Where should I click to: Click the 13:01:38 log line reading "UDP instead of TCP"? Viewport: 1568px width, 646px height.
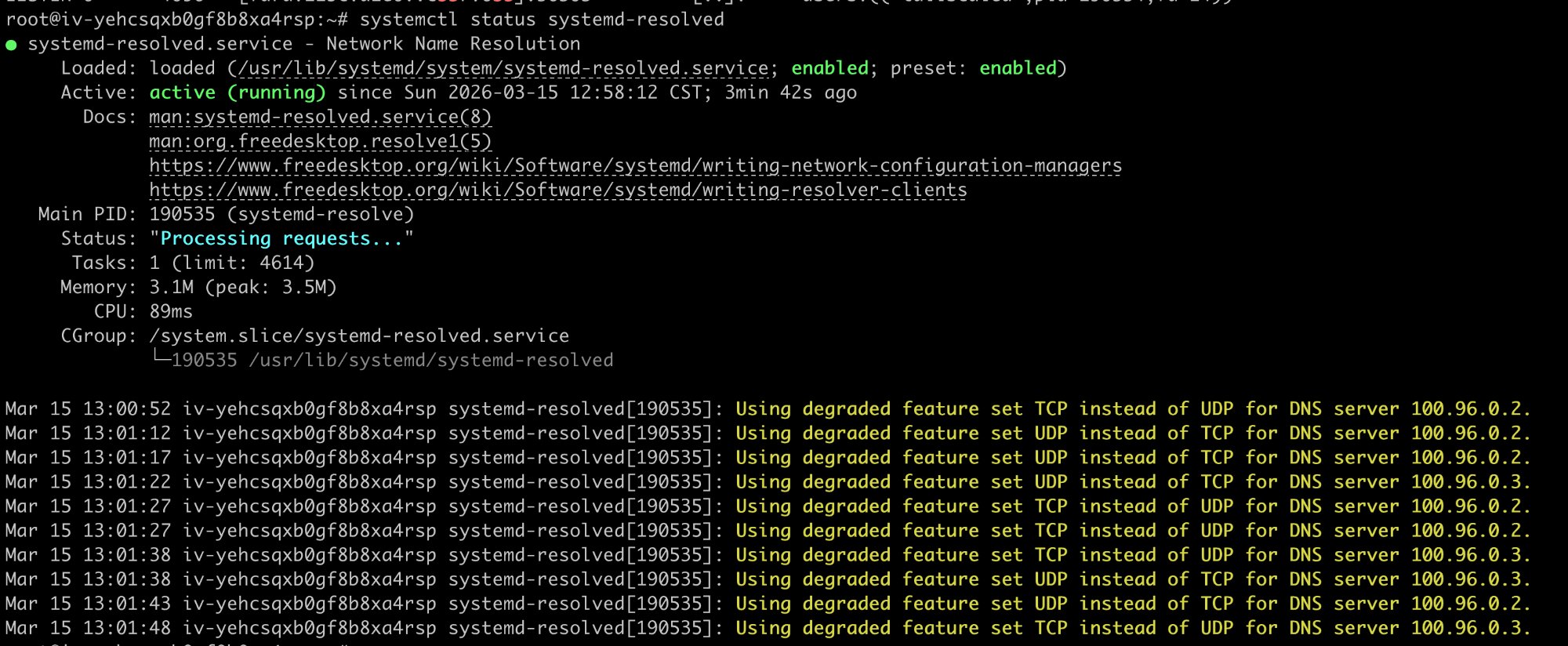point(768,579)
